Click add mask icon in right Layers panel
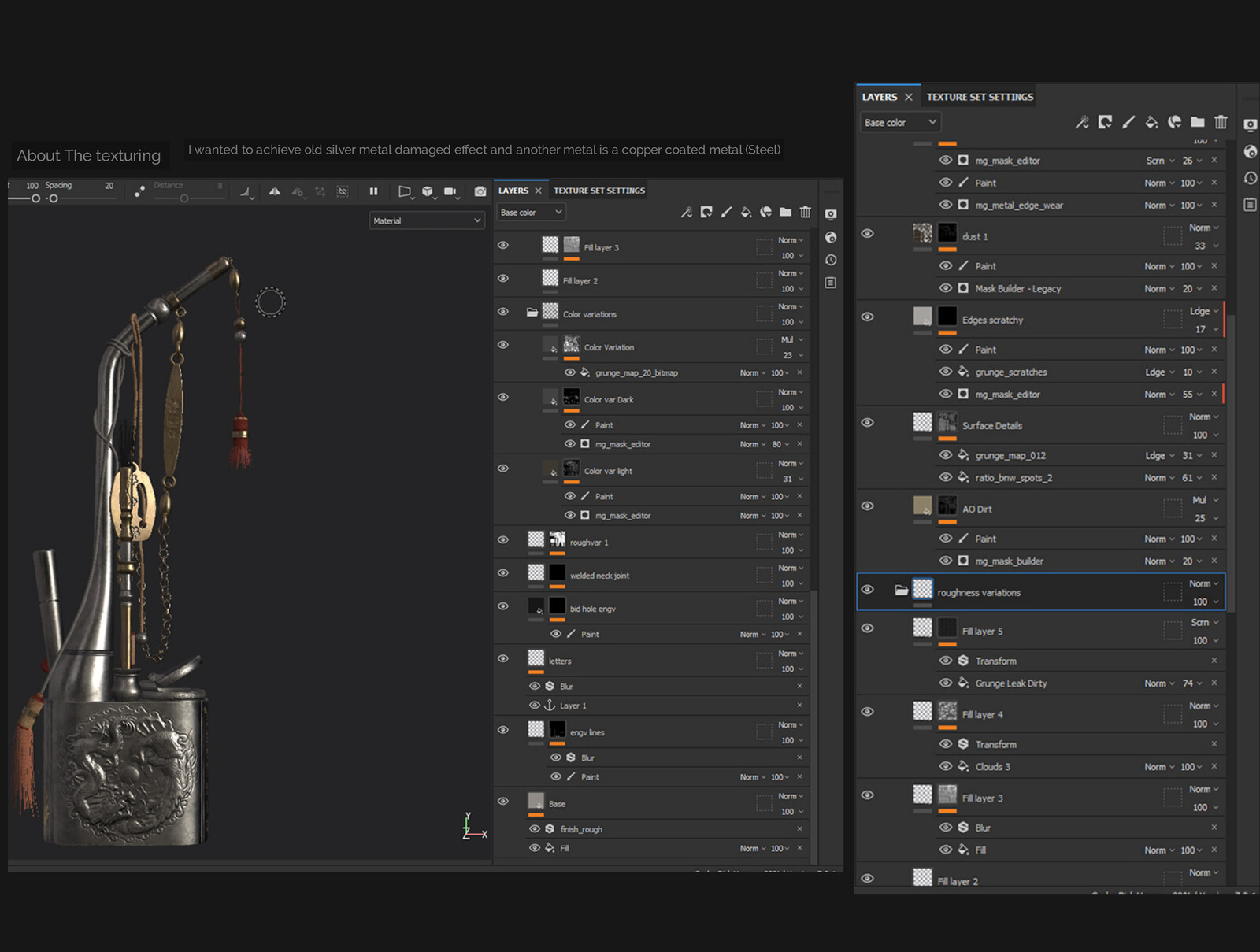The image size is (1260, 952). click(x=1106, y=122)
